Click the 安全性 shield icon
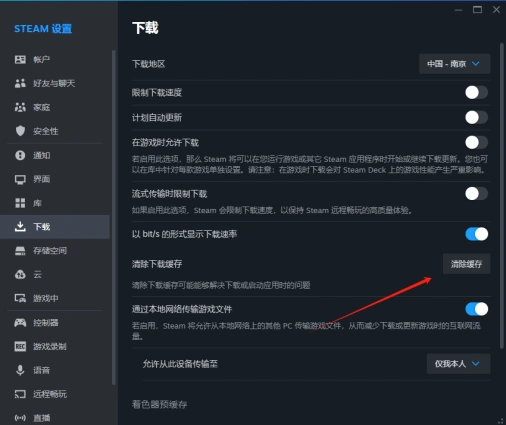 [x=20, y=131]
